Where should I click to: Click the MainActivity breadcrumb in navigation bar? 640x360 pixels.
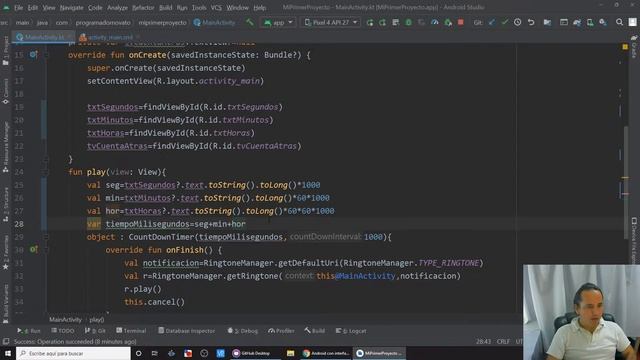[215, 22]
